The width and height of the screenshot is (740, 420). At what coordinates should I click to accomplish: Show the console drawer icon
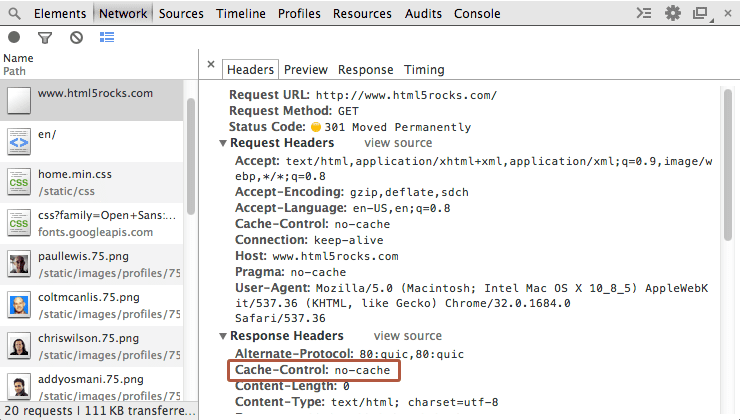point(646,14)
